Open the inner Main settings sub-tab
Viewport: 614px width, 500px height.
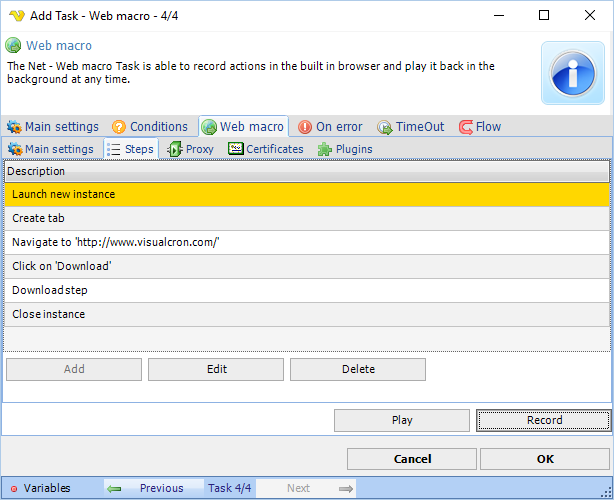point(51,149)
